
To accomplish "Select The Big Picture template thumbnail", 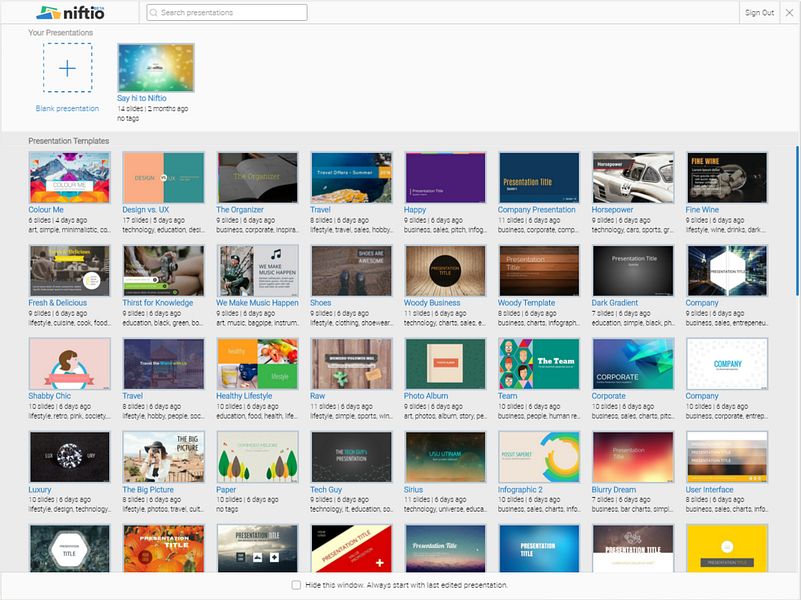I will click(163, 457).
